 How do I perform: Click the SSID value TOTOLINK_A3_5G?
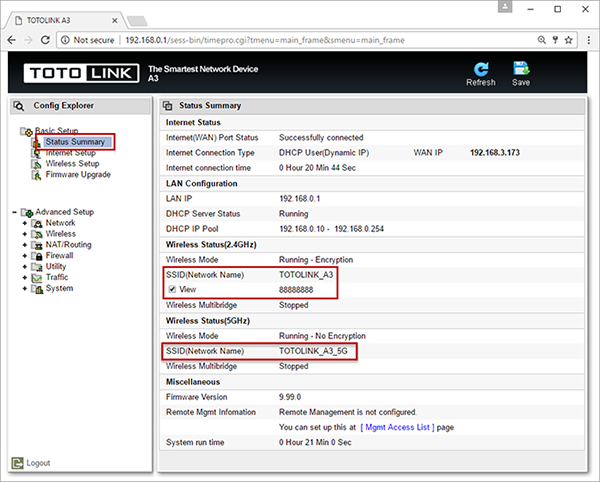[313, 351]
